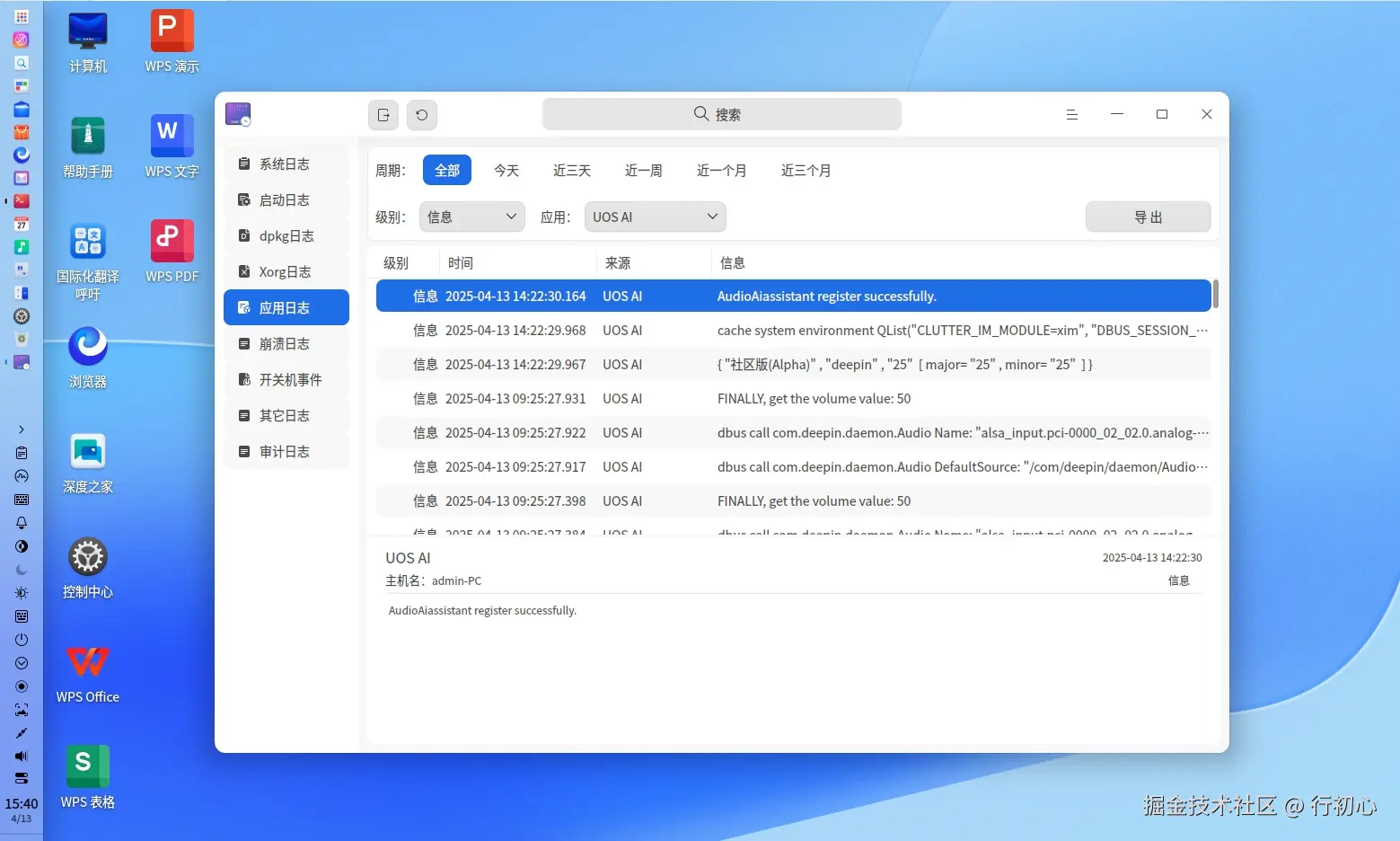Select 系统日志 in the sidebar
This screenshot has height=841, width=1400.
coord(286,164)
